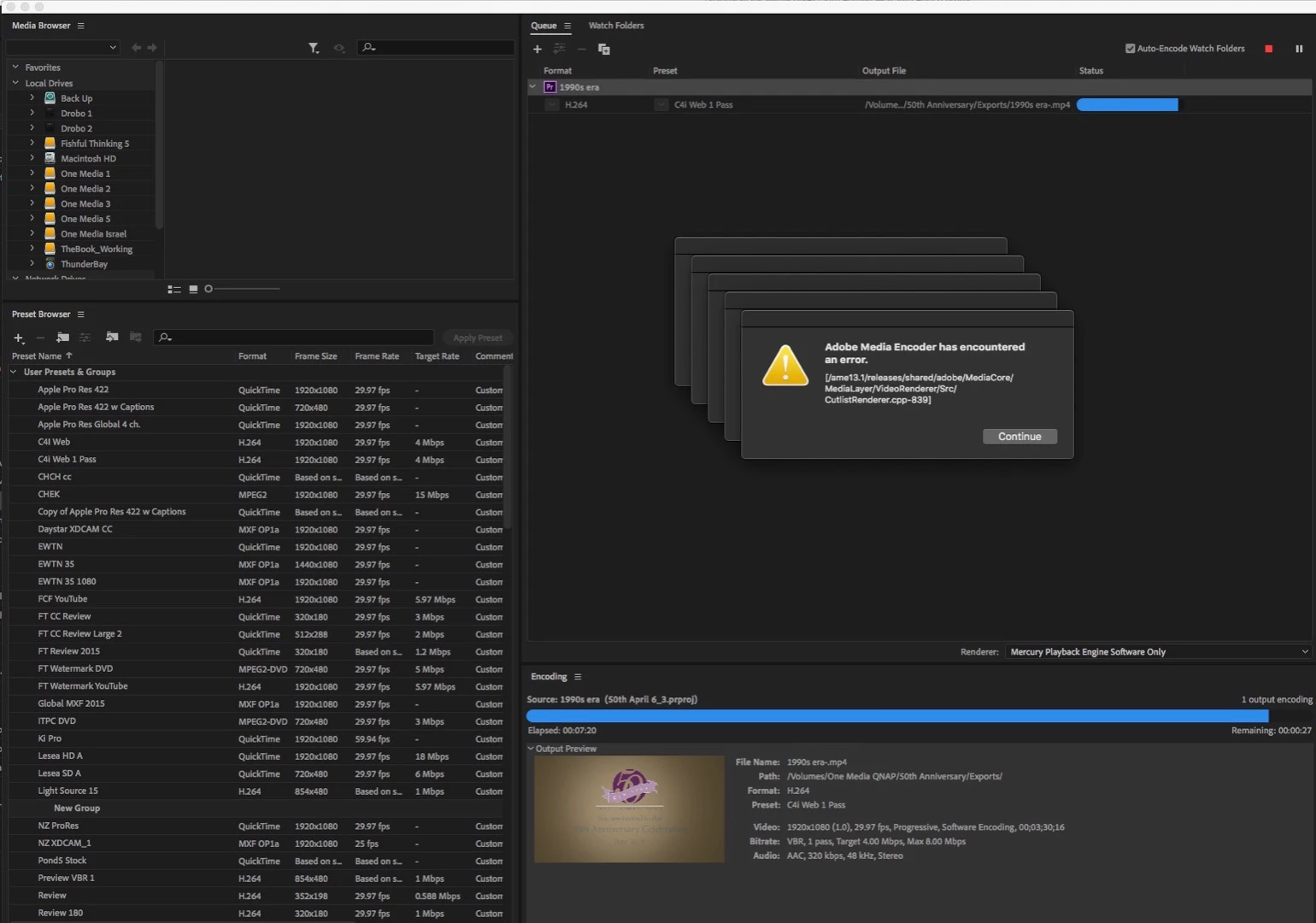Create new preset with the plus icon
Screen dimensions: 1316x923
pyautogui.click(x=19, y=338)
